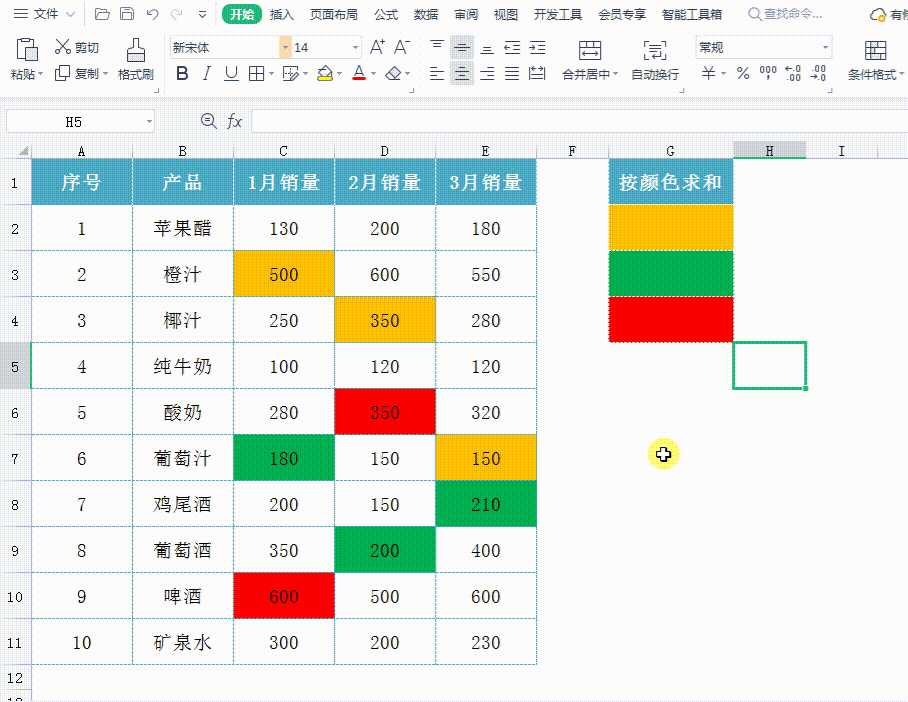Click the Wrap Text icon
The width and height of the screenshot is (908, 702).
654,50
